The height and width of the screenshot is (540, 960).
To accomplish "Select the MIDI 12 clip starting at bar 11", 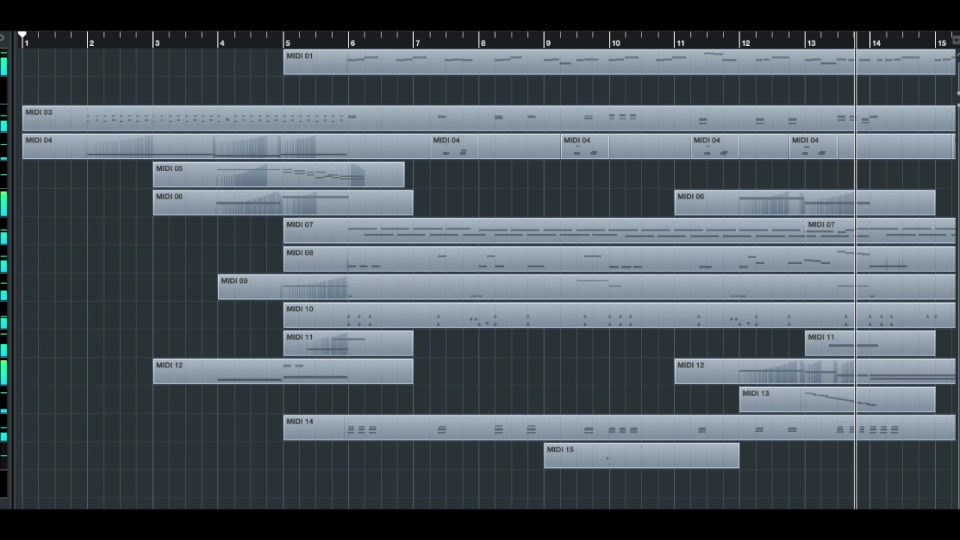I will click(x=815, y=372).
